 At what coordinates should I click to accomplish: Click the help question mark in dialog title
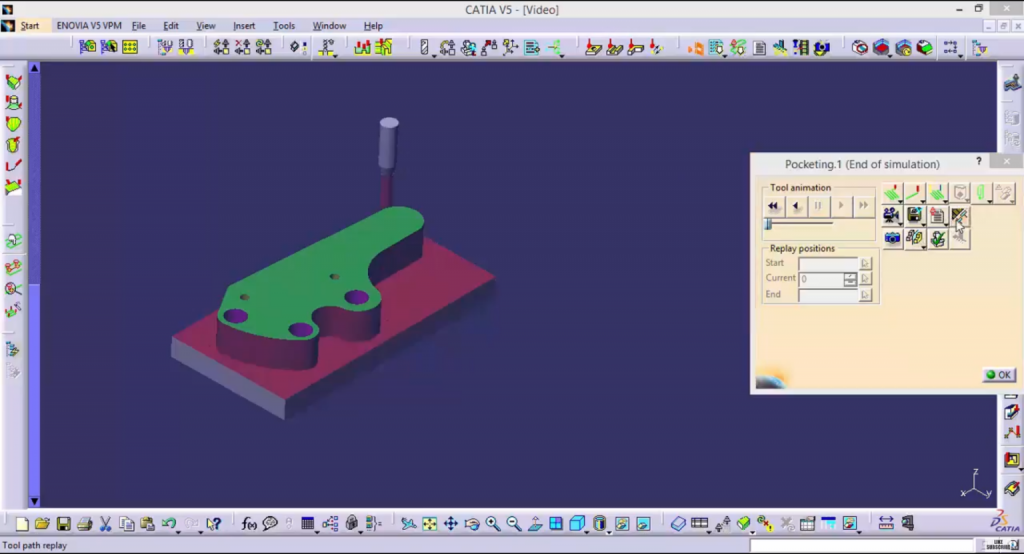pyautogui.click(x=979, y=162)
